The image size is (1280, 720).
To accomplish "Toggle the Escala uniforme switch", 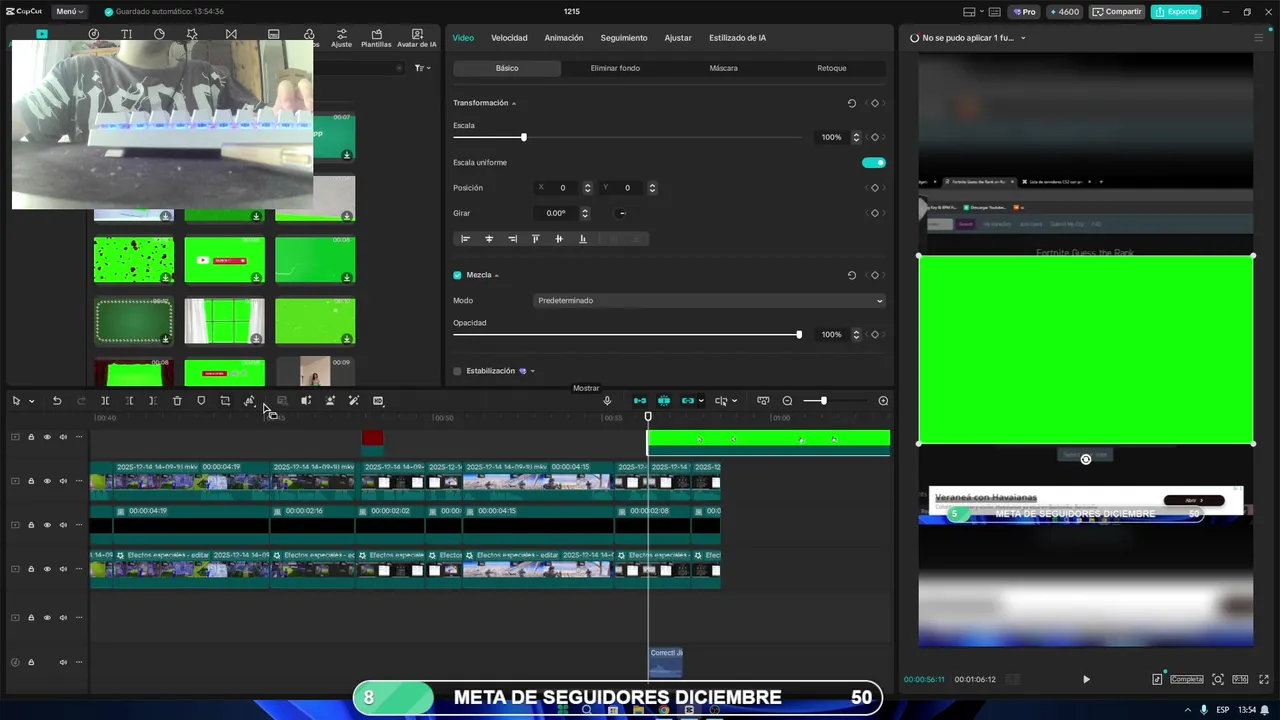I will [874, 163].
